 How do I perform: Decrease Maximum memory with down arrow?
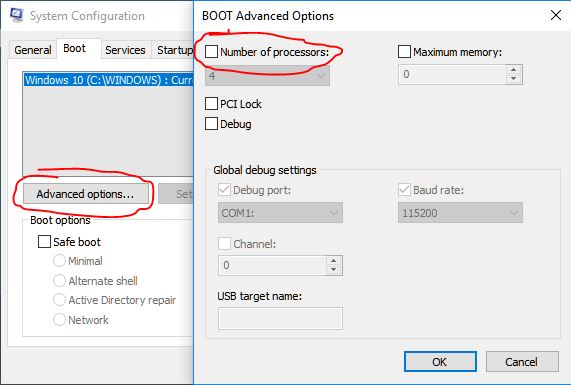(x=513, y=79)
